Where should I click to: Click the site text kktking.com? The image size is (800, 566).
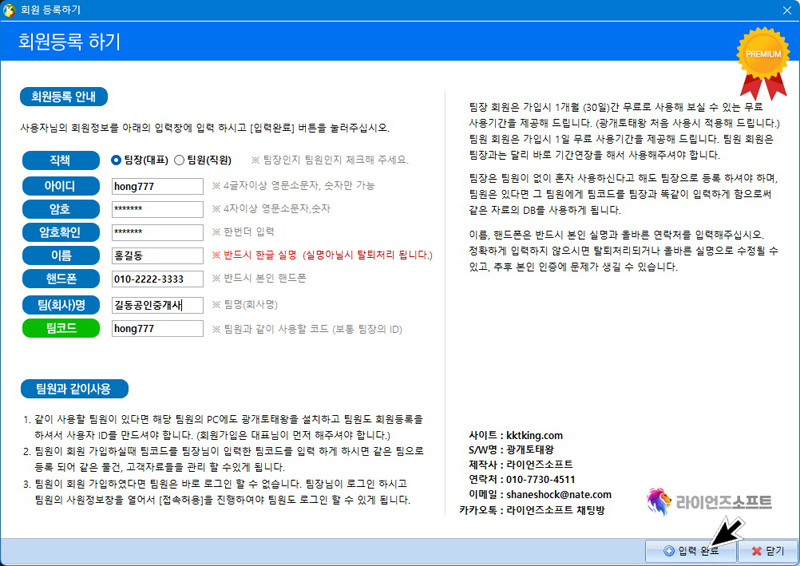tap(534, 435)
